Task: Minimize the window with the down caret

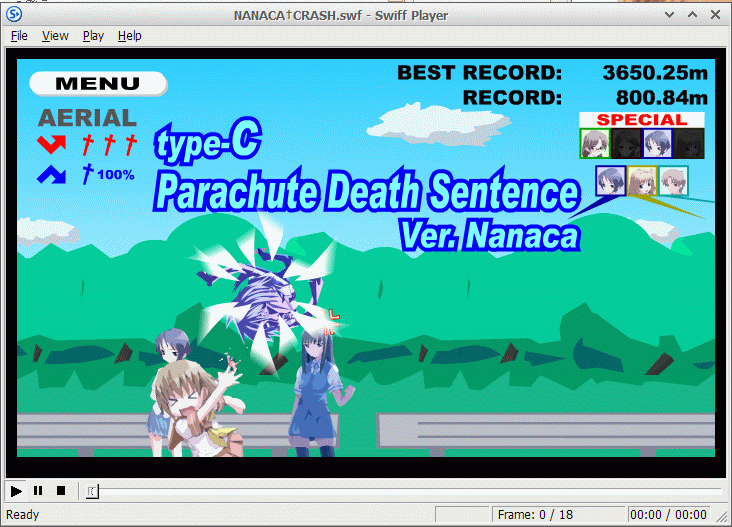Action: [669, 15]
